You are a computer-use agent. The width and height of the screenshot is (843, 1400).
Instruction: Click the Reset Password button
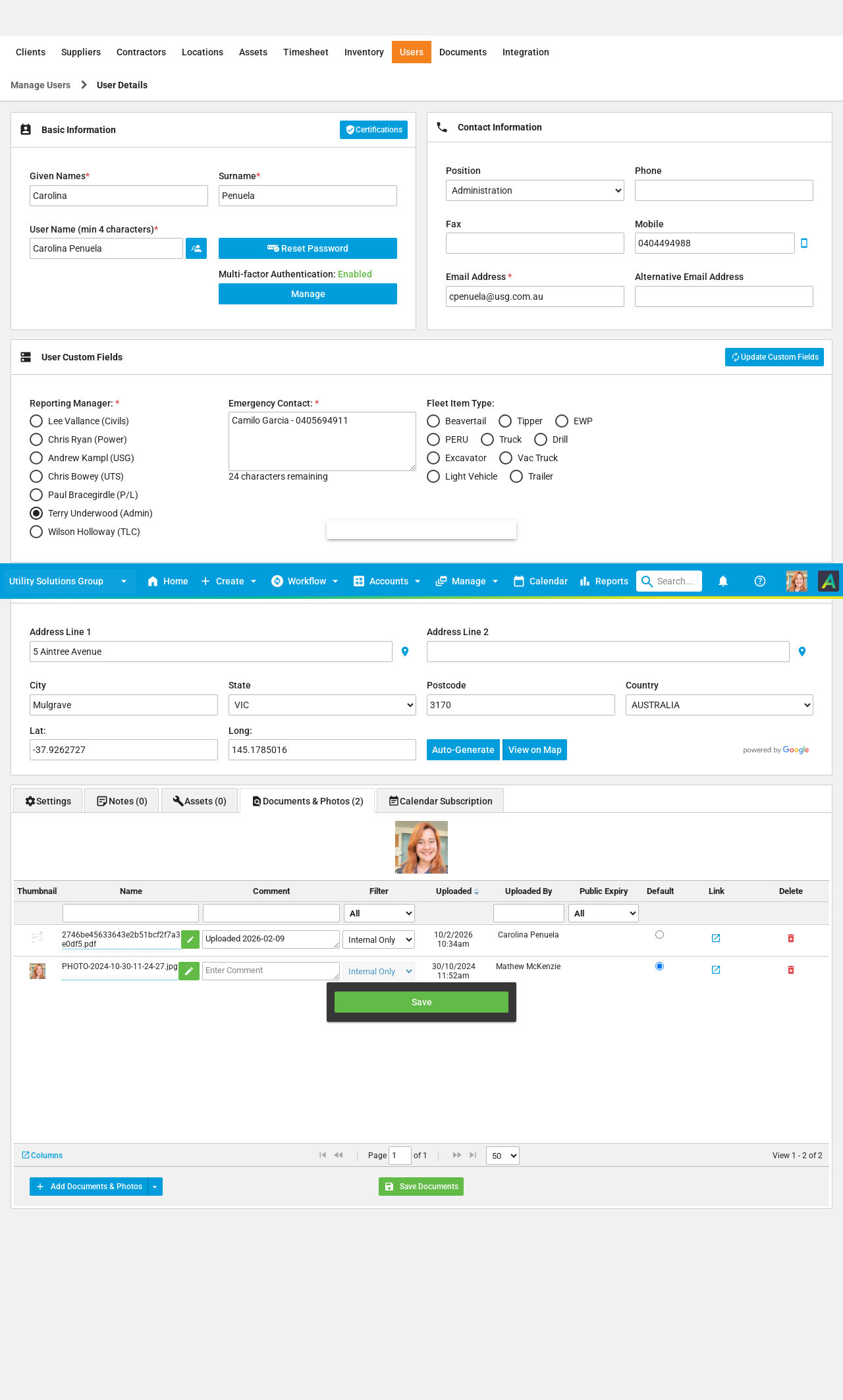[x=308, y=248]
